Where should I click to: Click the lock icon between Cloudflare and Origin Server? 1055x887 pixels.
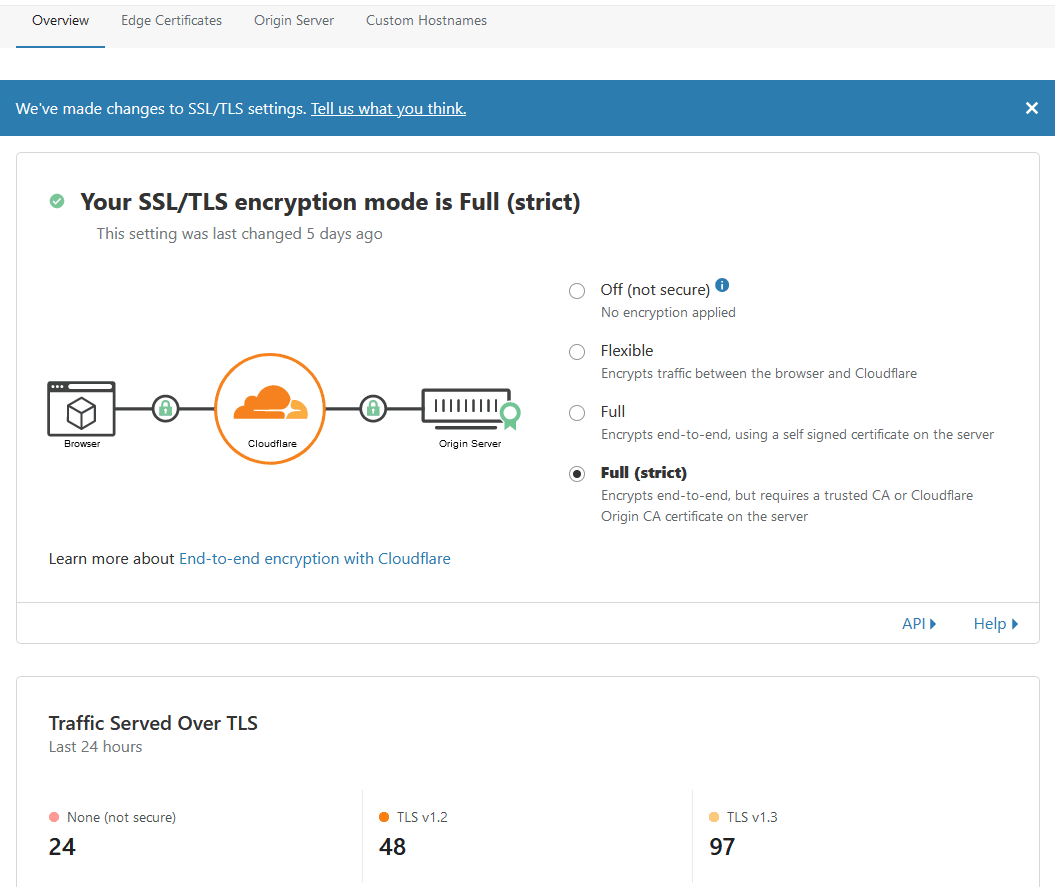coord(373,408)
